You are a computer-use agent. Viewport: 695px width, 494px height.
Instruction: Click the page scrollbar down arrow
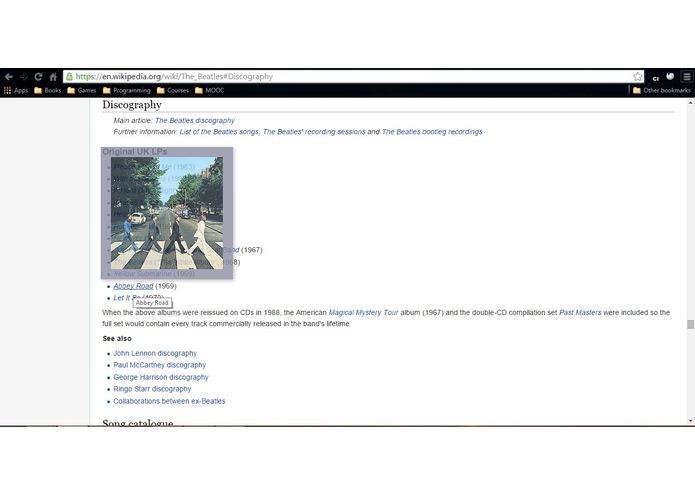tap(690, 420)
